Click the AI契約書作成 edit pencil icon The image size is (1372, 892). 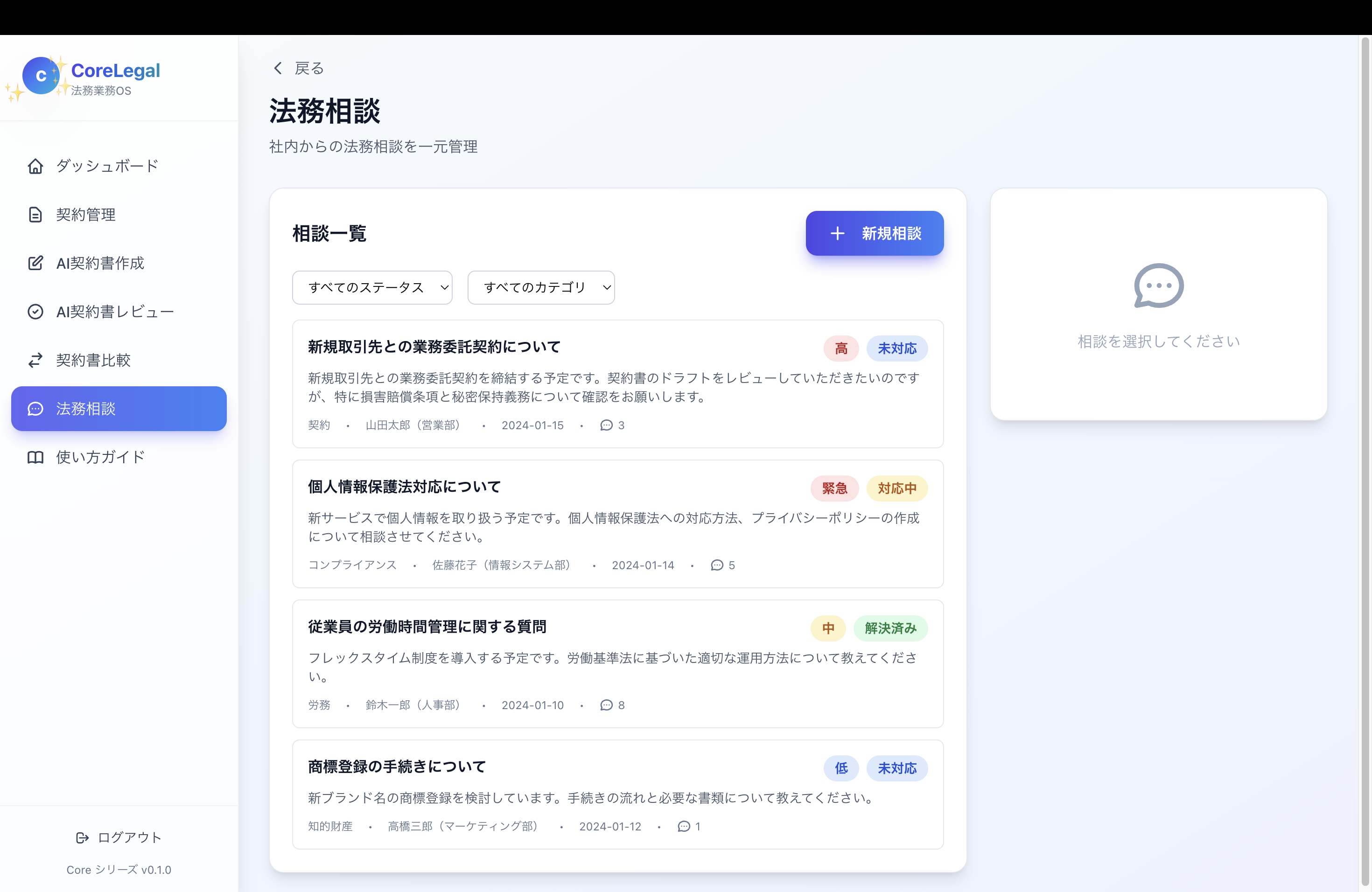click(x=35, y=263)
